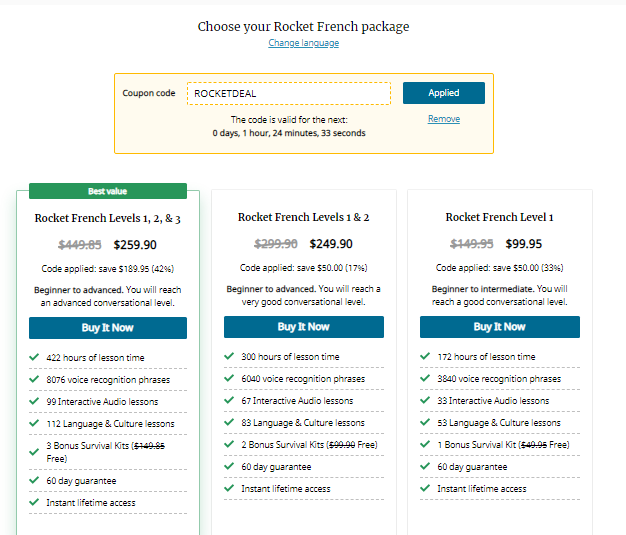The height and width of the screenshot is (535, 626).
Task: Click the ROCKETDEAL coupon code field
Action: (x=288, y=93)
